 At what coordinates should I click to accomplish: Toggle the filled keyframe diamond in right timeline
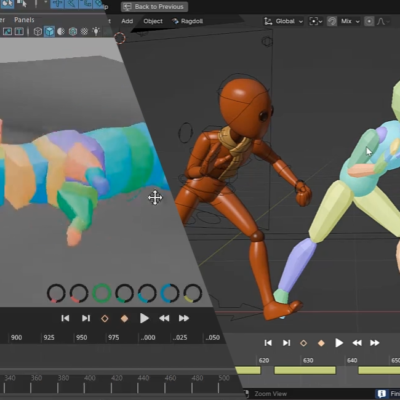(321, 343)
